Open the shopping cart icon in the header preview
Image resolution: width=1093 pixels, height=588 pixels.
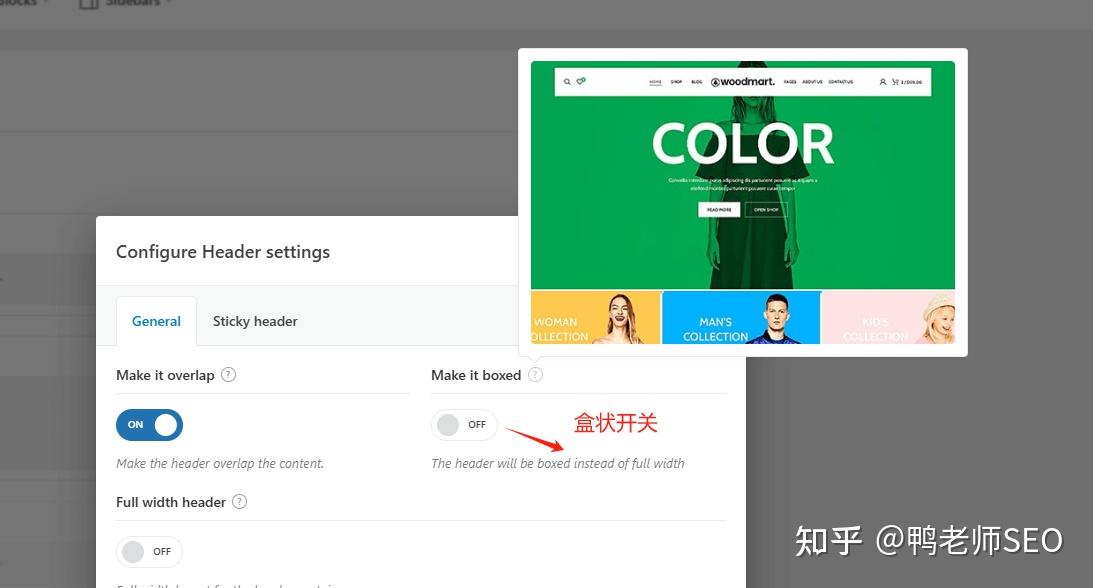click(895, 81)
